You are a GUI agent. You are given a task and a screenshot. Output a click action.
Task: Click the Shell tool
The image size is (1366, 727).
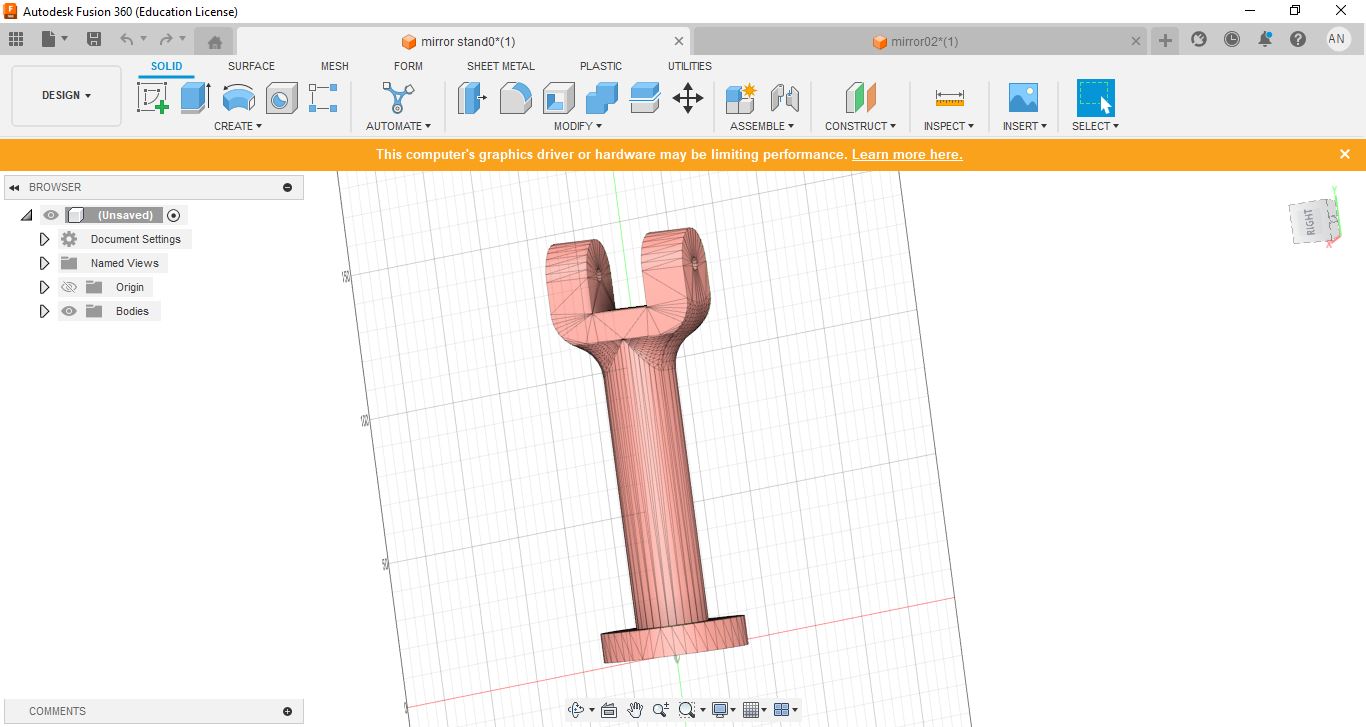pos(558,98)
